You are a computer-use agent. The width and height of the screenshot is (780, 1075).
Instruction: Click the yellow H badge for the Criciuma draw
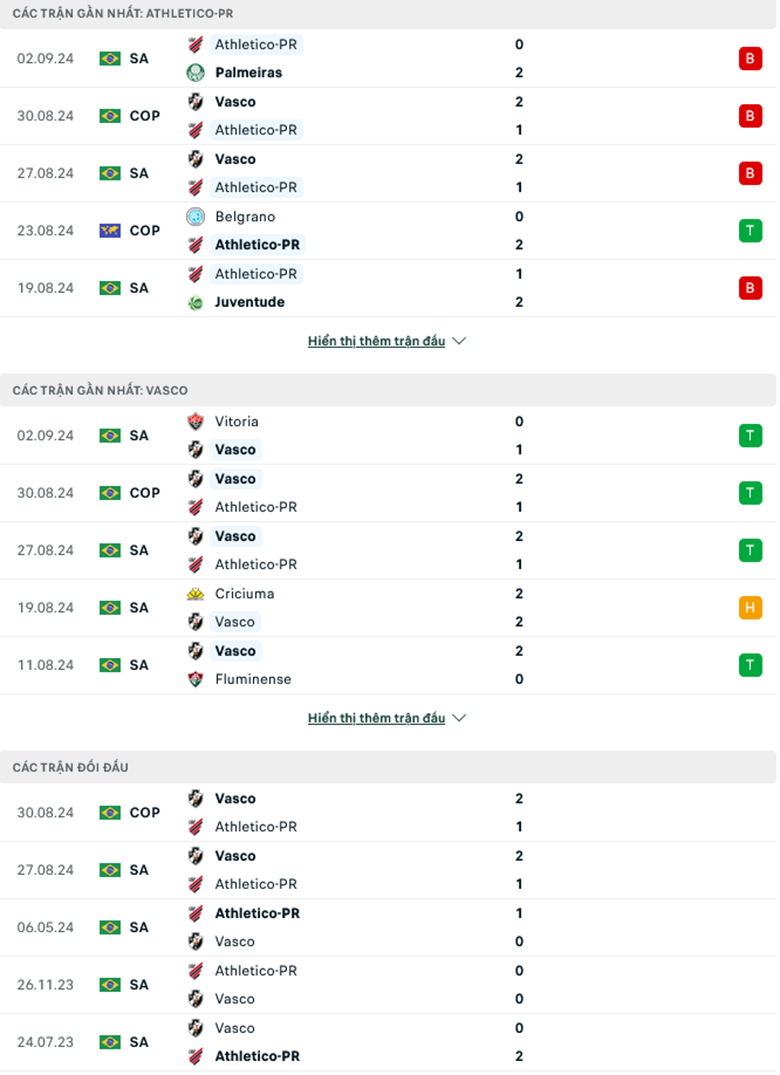pyautogui.click(x=751, y=607)
